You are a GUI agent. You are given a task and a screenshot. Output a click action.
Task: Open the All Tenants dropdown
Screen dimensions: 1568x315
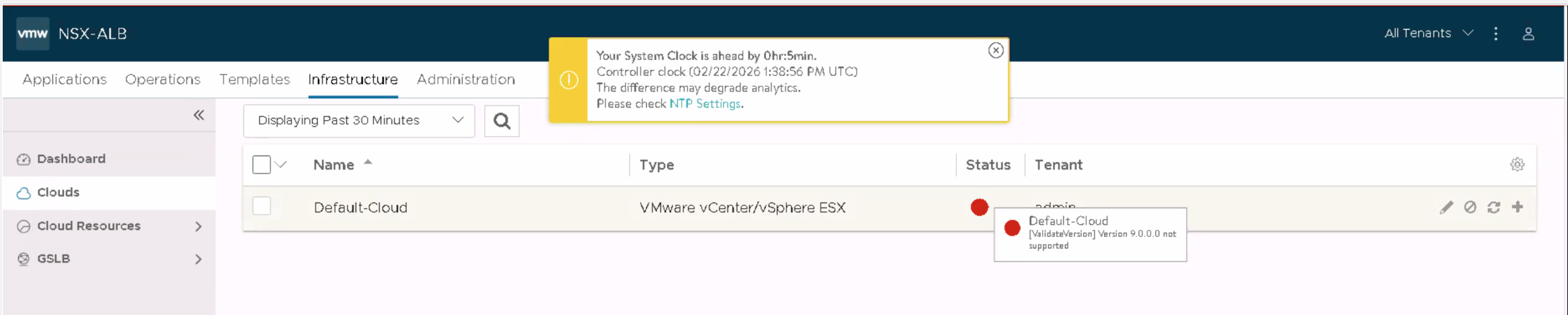tap(1428, 33)
